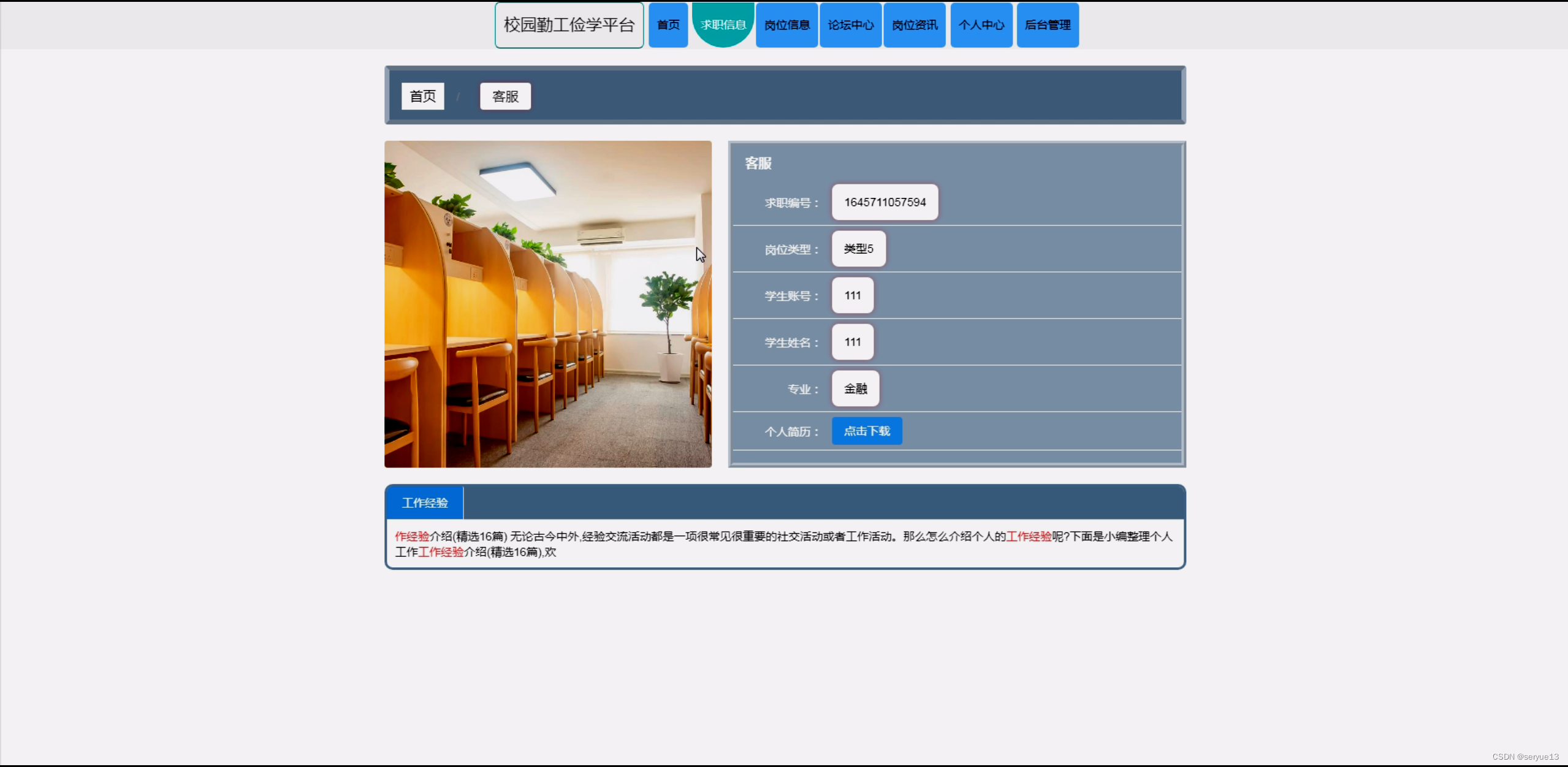
Task: Click the 岗位类型 field showing 类型5
Action: (858, 249)
